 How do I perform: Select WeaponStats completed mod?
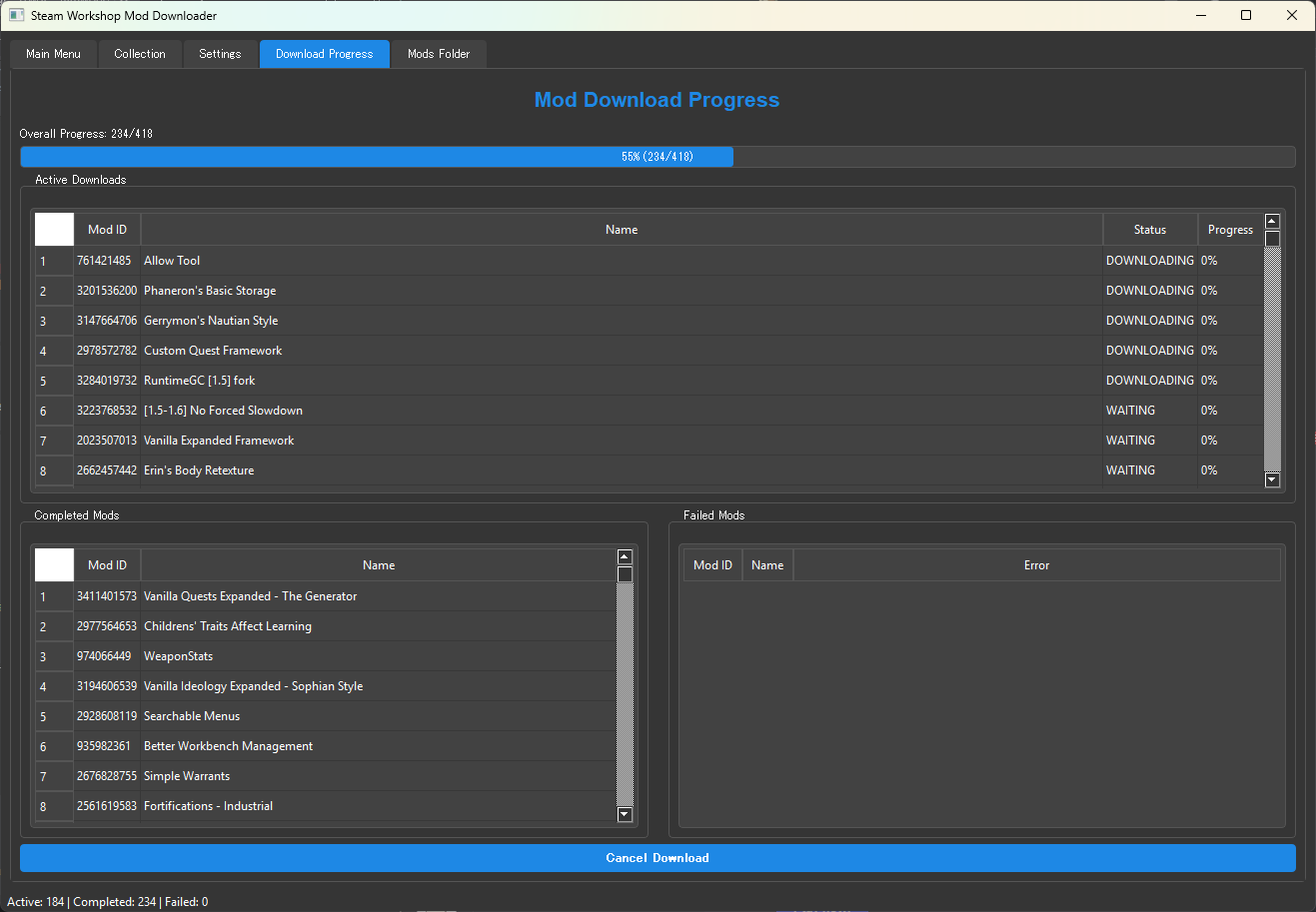[x=379, y=656]
